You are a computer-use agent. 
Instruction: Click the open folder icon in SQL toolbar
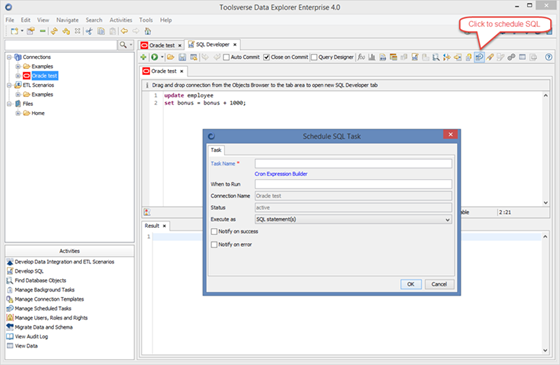pos(171,57)
